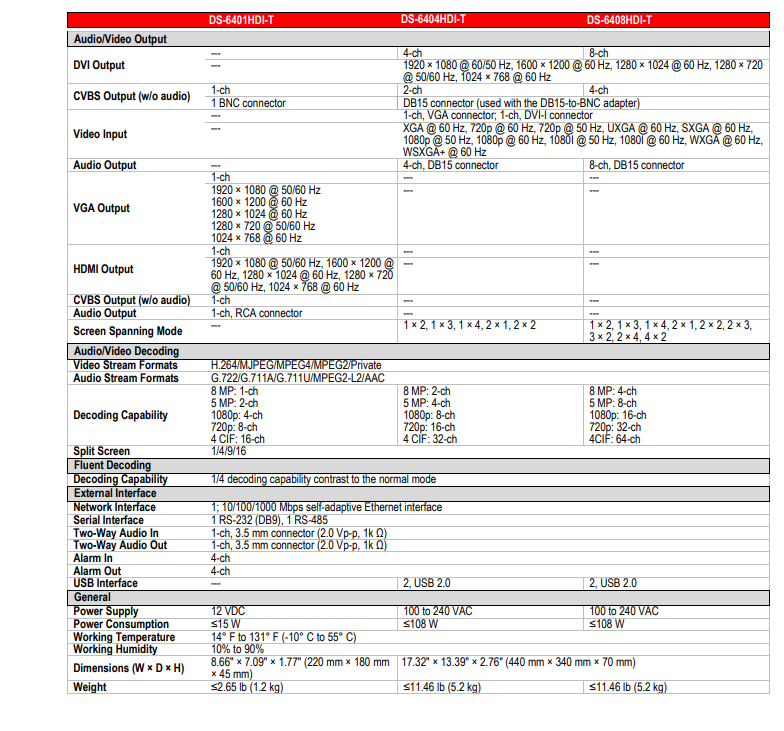Click '1 × 2, 1 × 3, 1 × 4, 2 × 1, 2 × 2' cell

pos(470,325)
